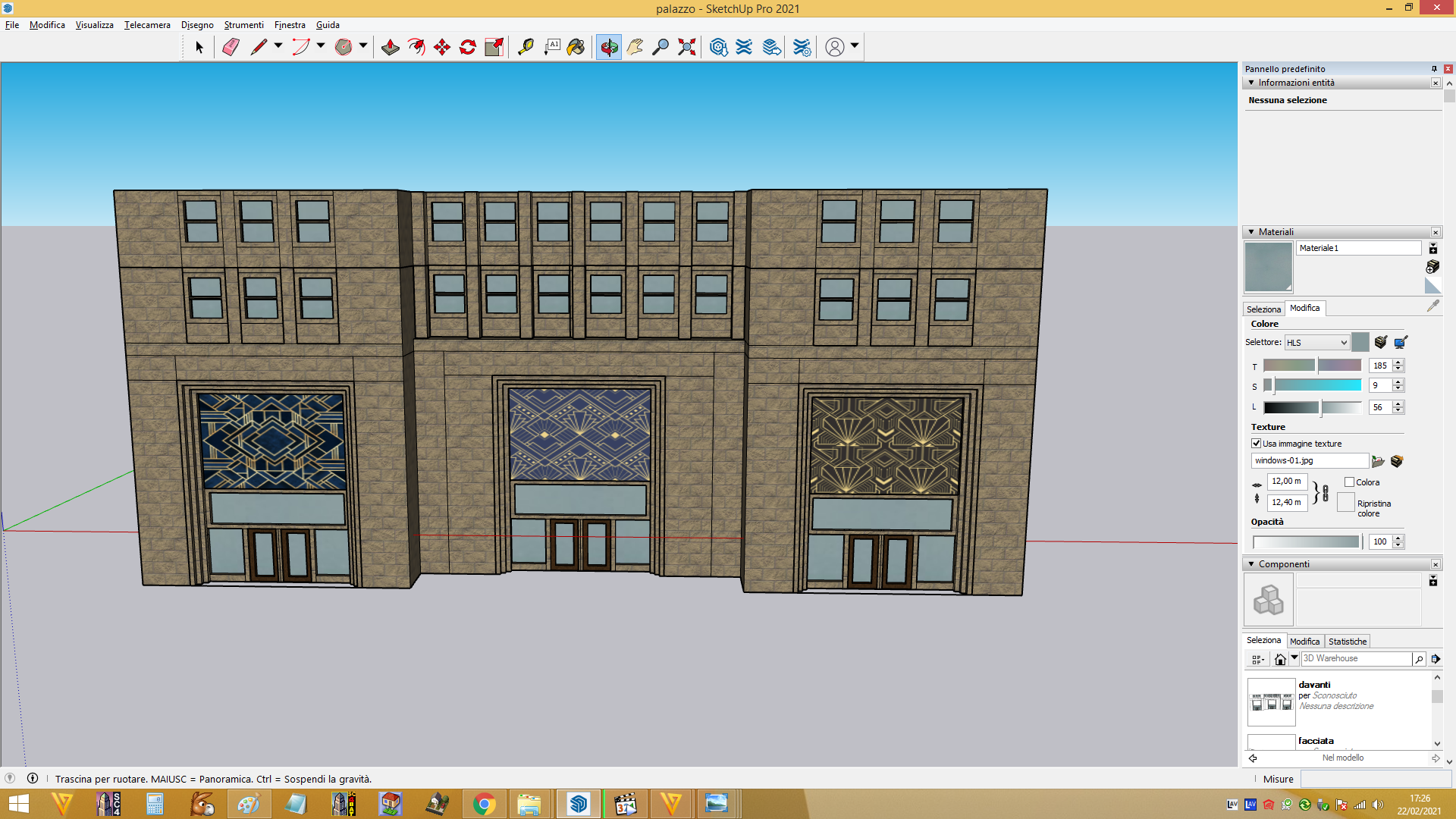1456x819 pixels.
Task: Click the Zoom Extents tool
Action: pos(687,47)
